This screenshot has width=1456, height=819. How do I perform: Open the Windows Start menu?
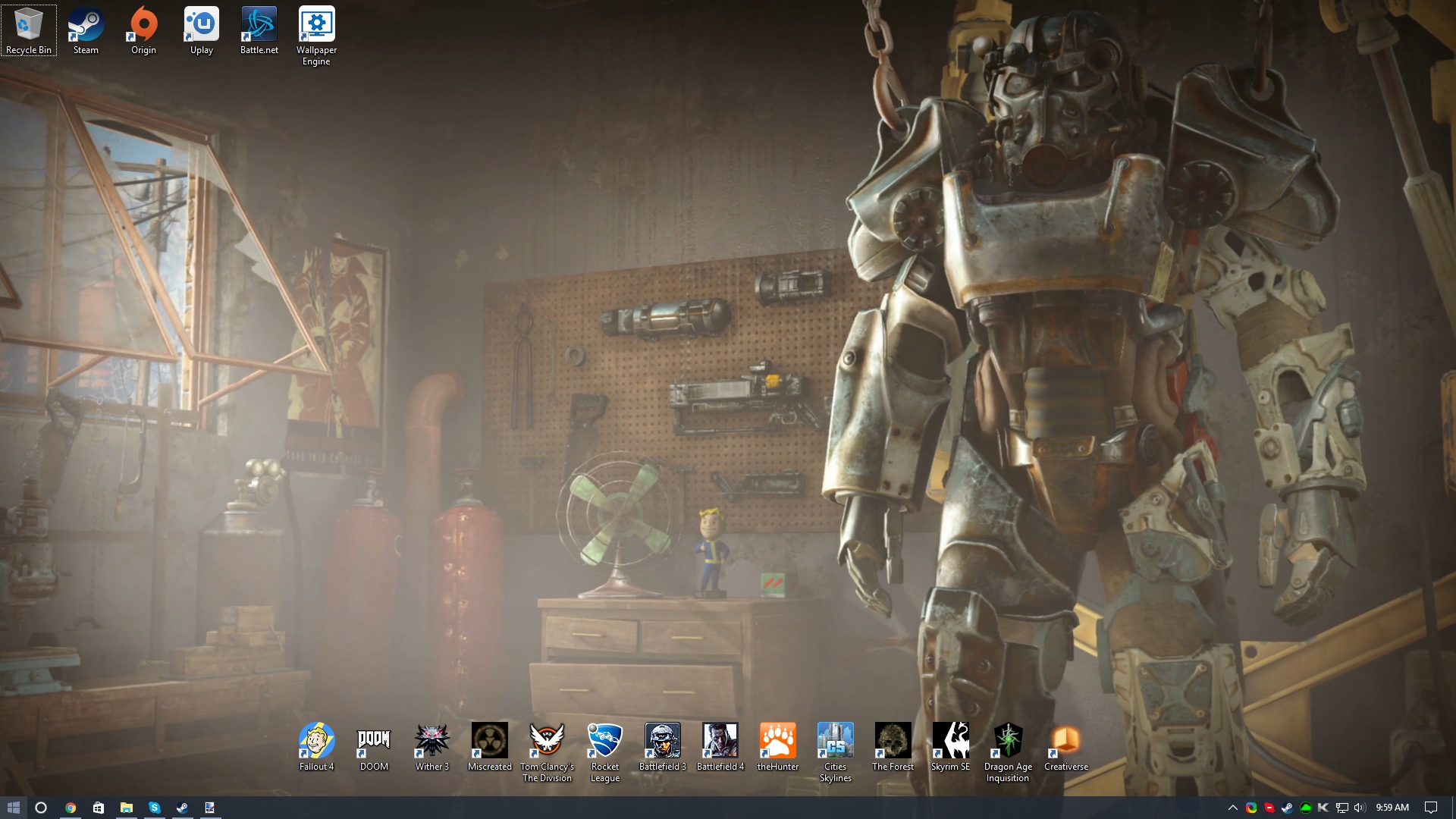pyautogui.click(x=14, y=808)
